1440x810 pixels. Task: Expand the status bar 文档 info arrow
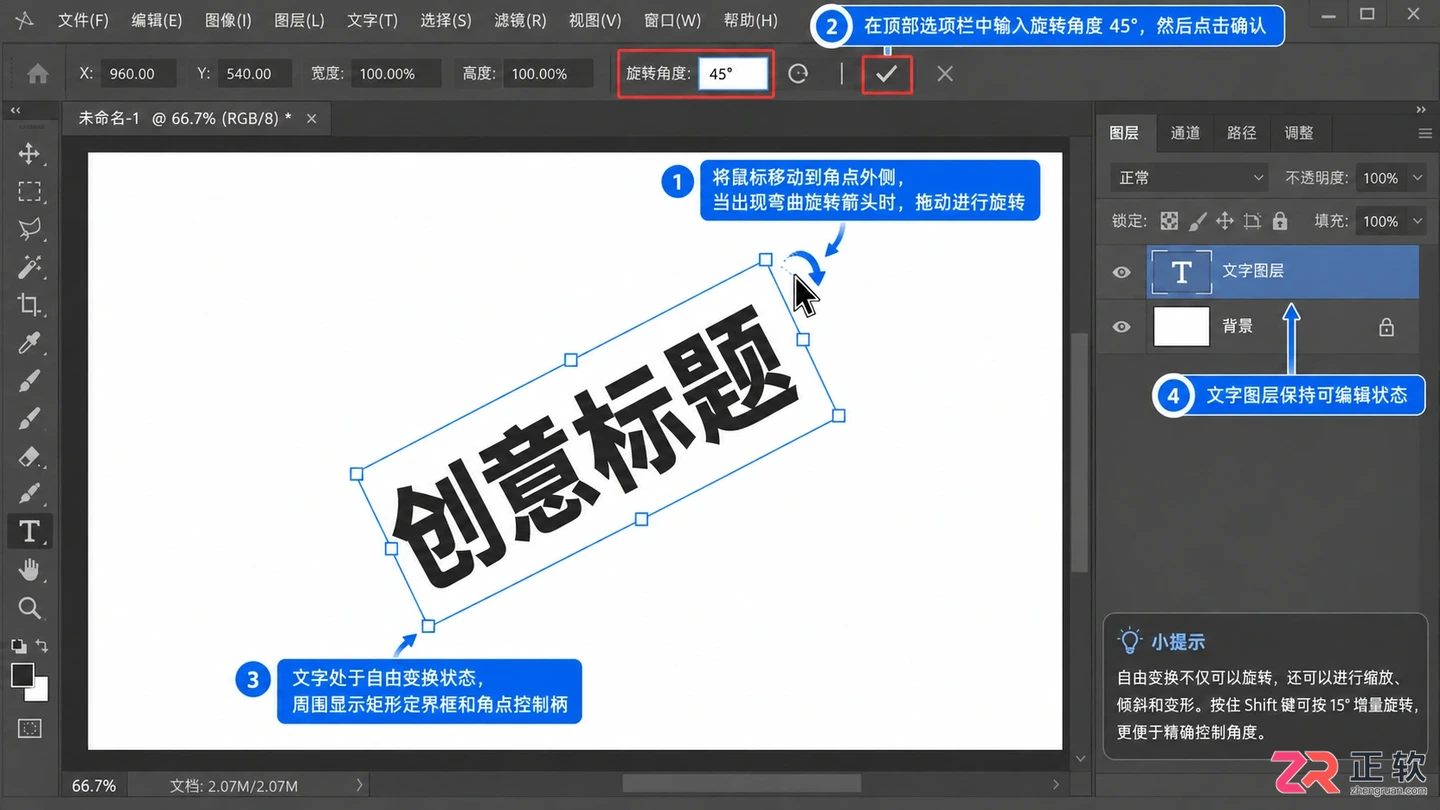tap(360, 786)
